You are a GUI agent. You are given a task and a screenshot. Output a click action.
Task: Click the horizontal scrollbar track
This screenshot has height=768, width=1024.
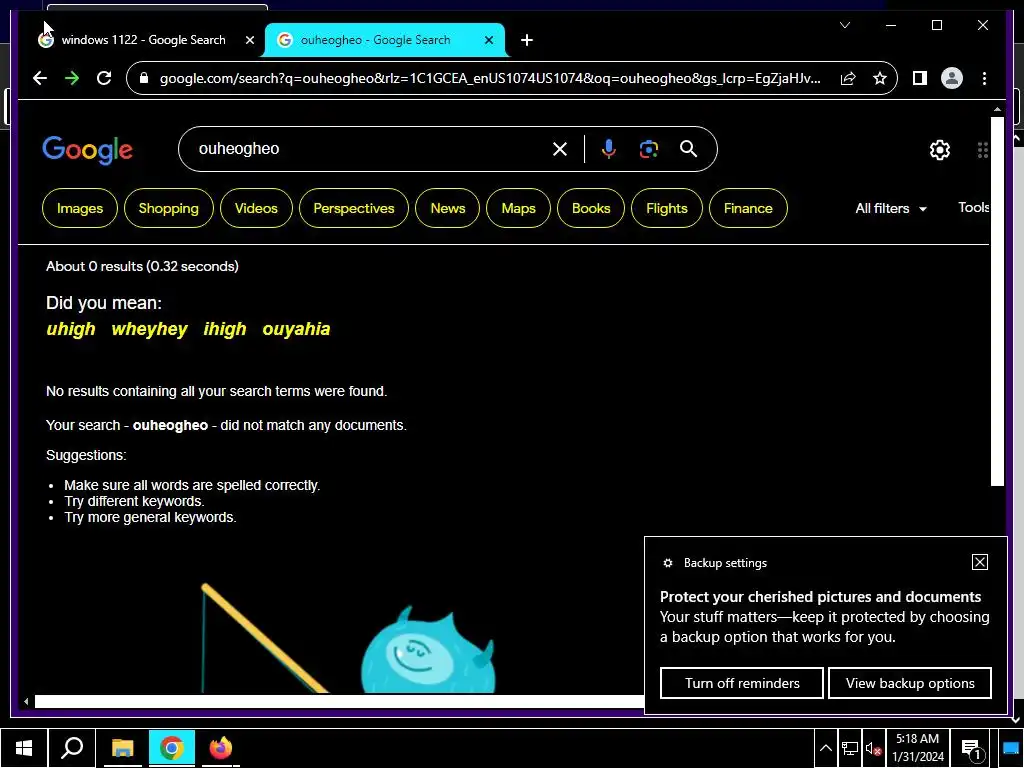click(x=340, y=701)
